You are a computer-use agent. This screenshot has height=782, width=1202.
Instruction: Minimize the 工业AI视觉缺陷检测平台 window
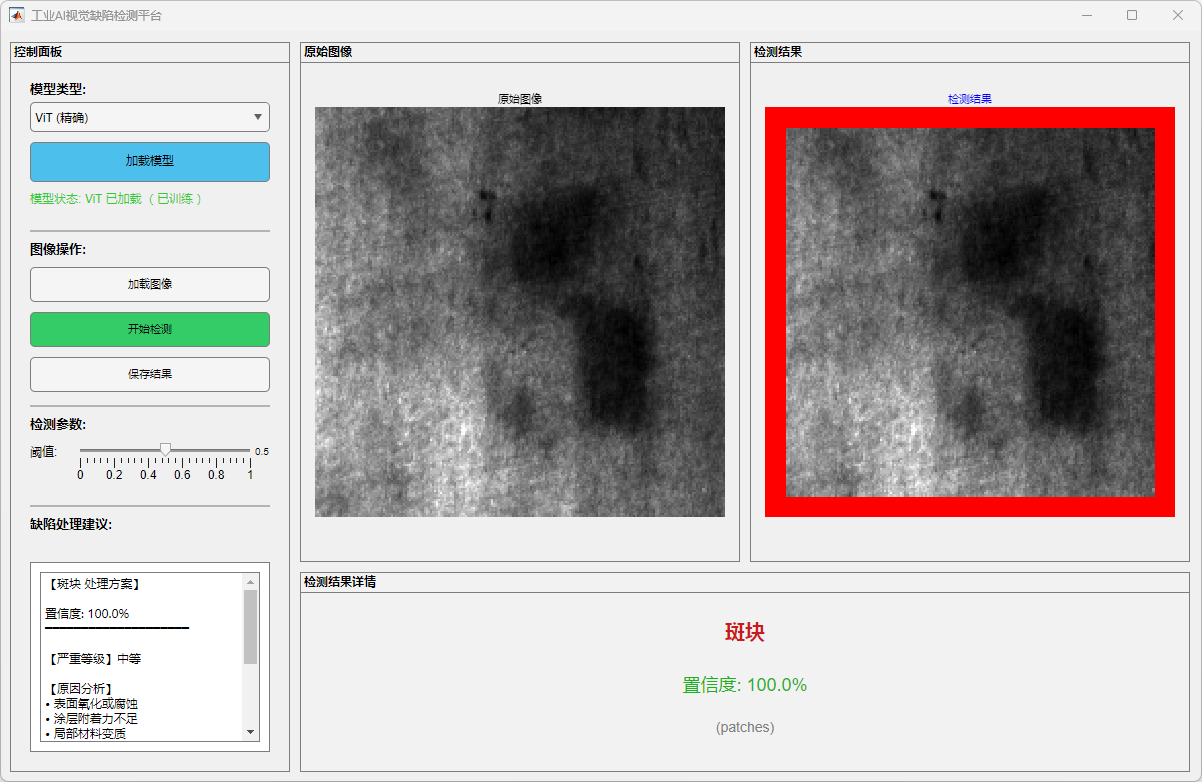point(1086,15)
